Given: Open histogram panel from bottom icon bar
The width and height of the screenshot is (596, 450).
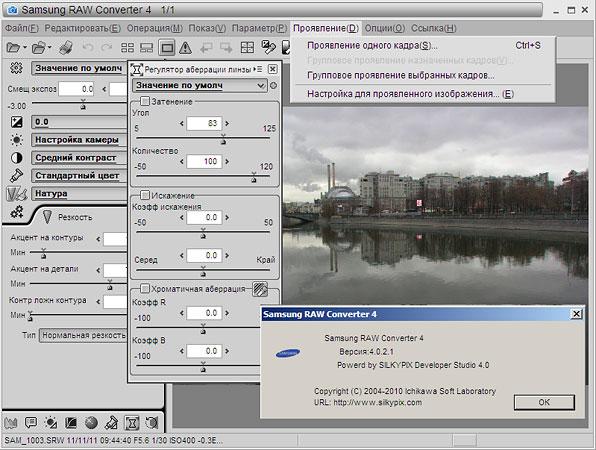Looking at the screenshot, I should click(x=11, y=423).
